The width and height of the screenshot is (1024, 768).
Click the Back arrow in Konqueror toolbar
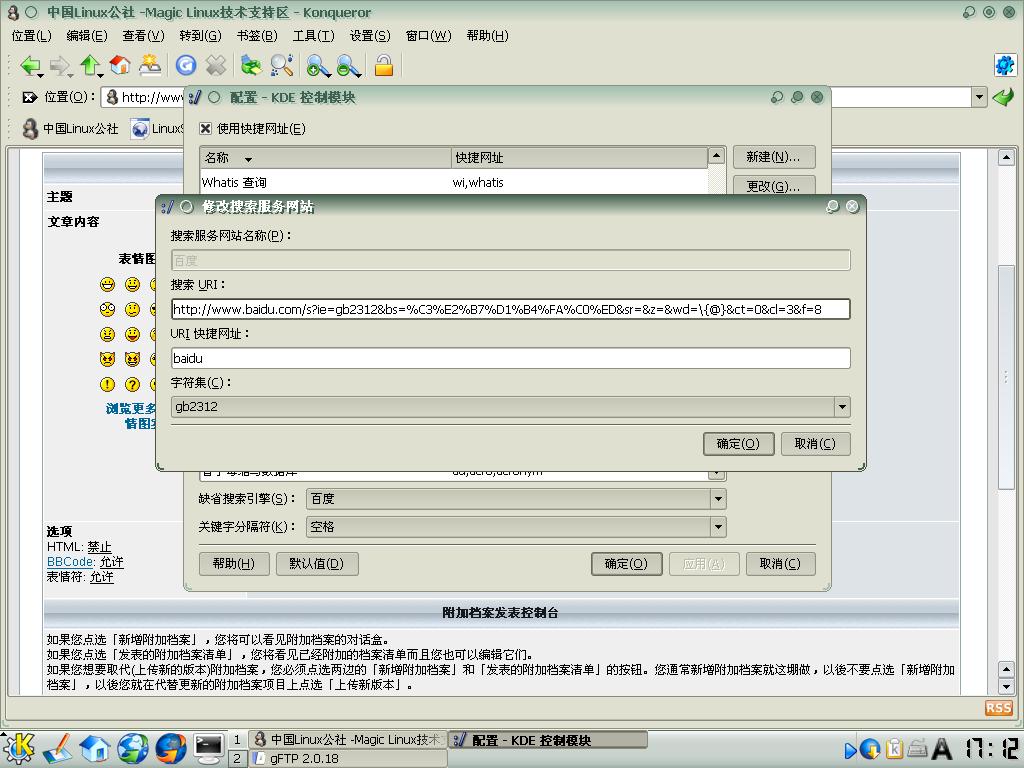29,65
